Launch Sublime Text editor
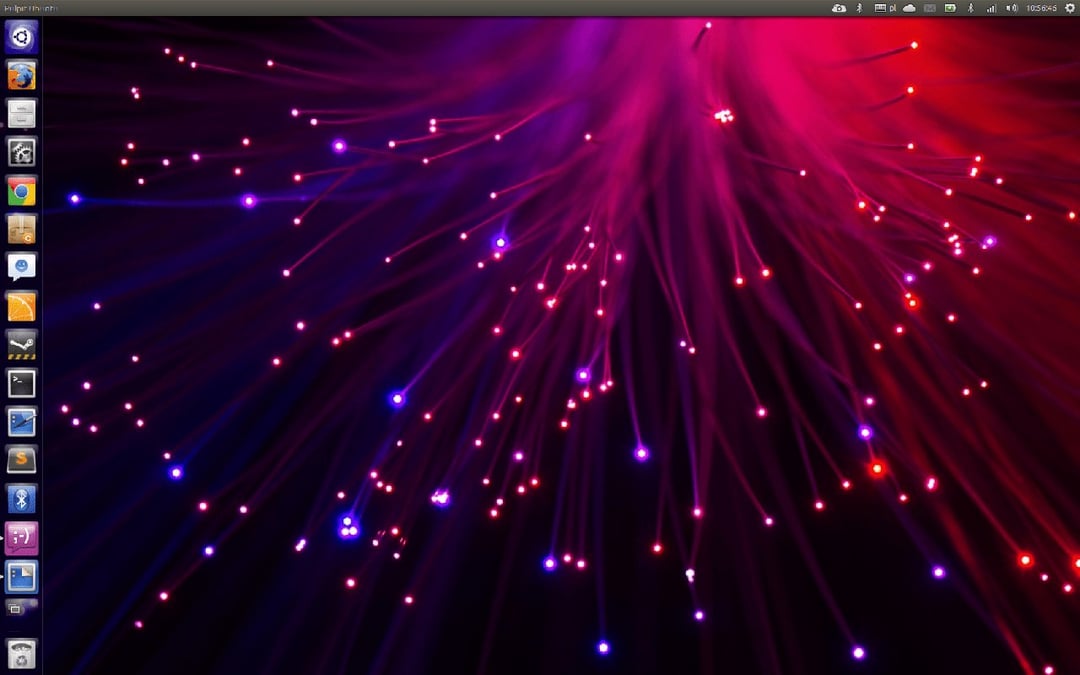The width and height of the screenshot is (1080, 675). point(21,459)
